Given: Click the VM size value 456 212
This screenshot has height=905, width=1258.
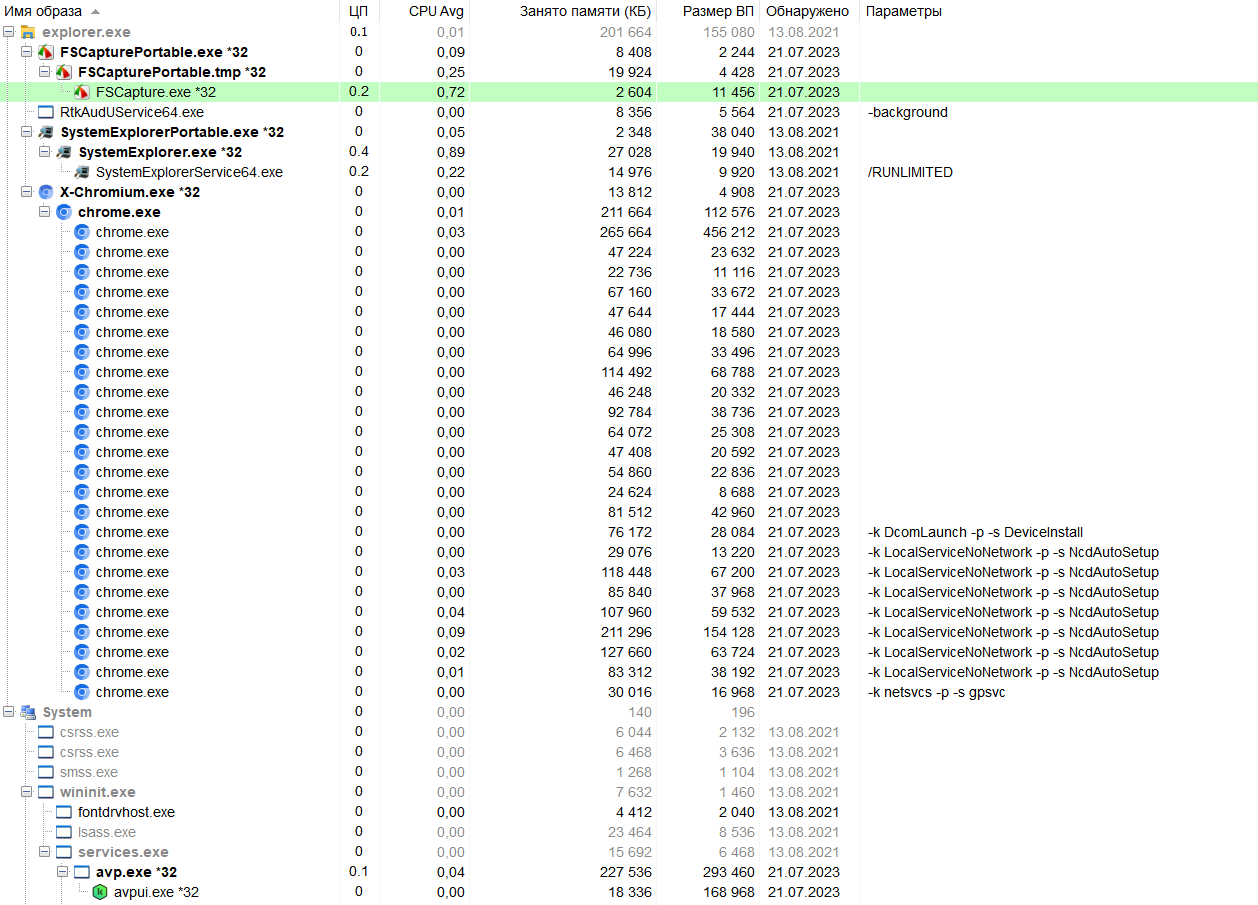Looking at the screenshot, I should (728, 232).
